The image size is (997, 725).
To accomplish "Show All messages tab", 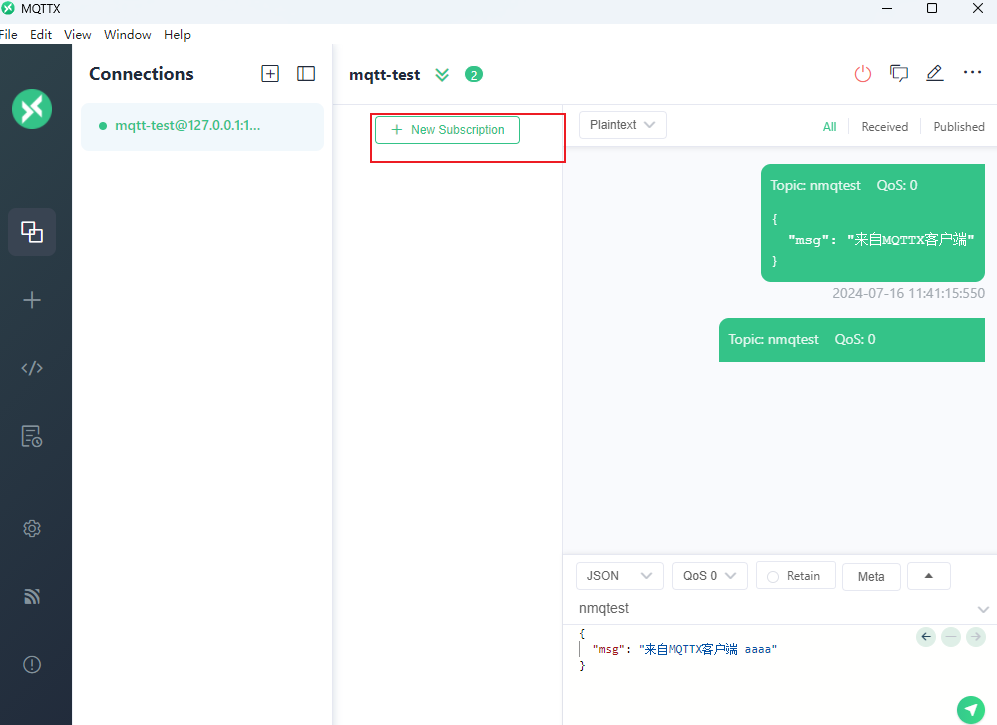I will 829,127.
